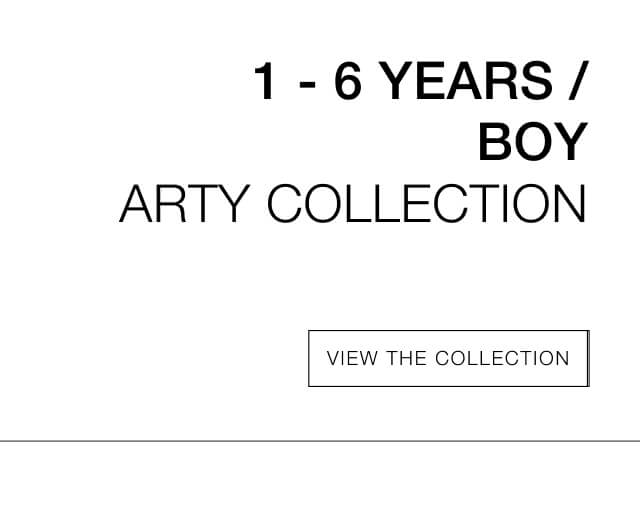640x510 pixels.
Task: Click the dash between 1 and 6
Action: click(307, 84)
